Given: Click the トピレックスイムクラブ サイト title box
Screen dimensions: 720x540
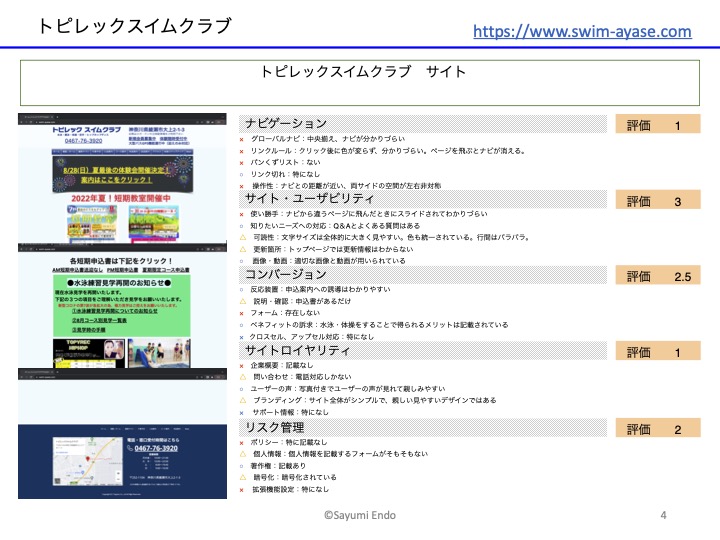Looking at the screenshot, I should tap(360, 81).
